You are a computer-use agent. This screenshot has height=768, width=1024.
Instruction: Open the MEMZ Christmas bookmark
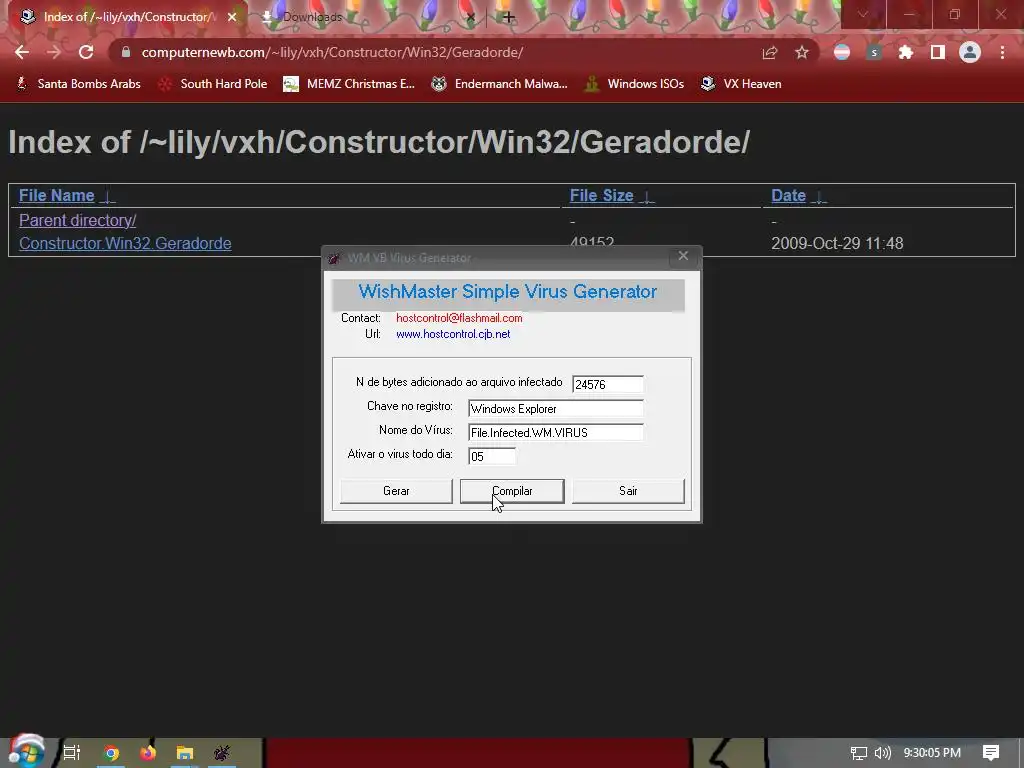pos(349,84)
